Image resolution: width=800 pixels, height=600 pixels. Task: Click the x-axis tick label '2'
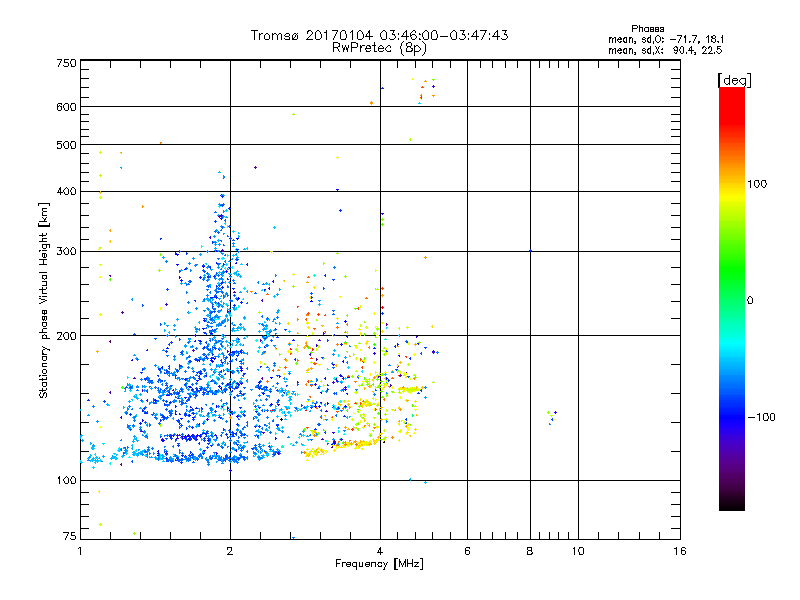click(x=230, y=551)
